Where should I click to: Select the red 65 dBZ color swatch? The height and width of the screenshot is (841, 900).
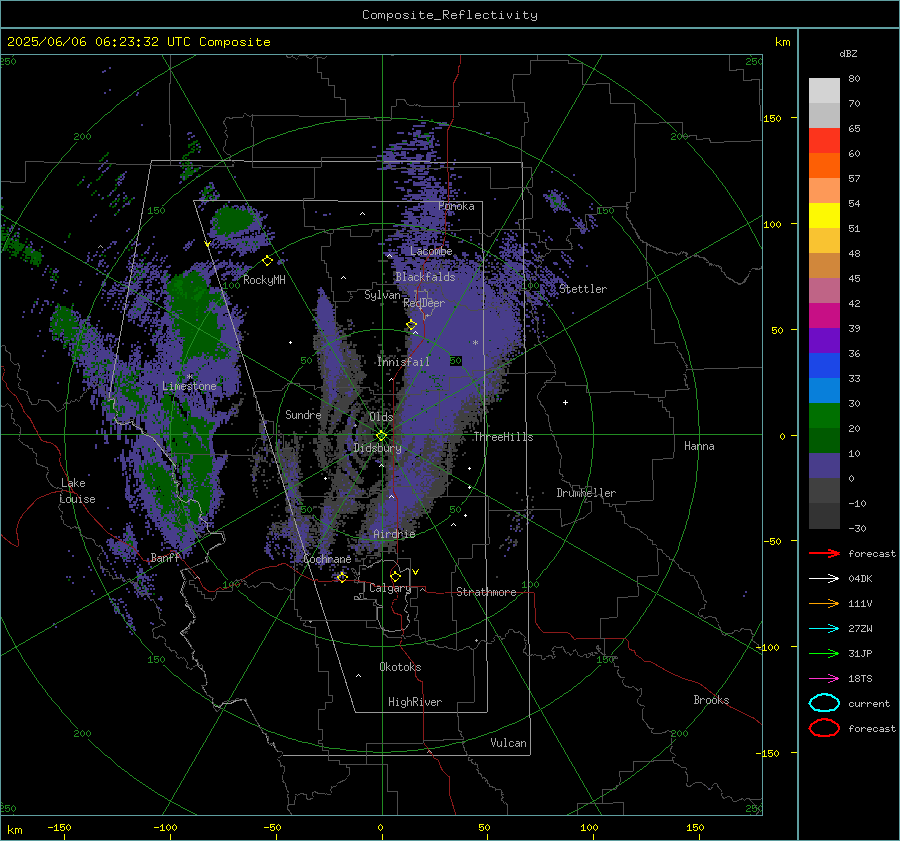point(824,140)
